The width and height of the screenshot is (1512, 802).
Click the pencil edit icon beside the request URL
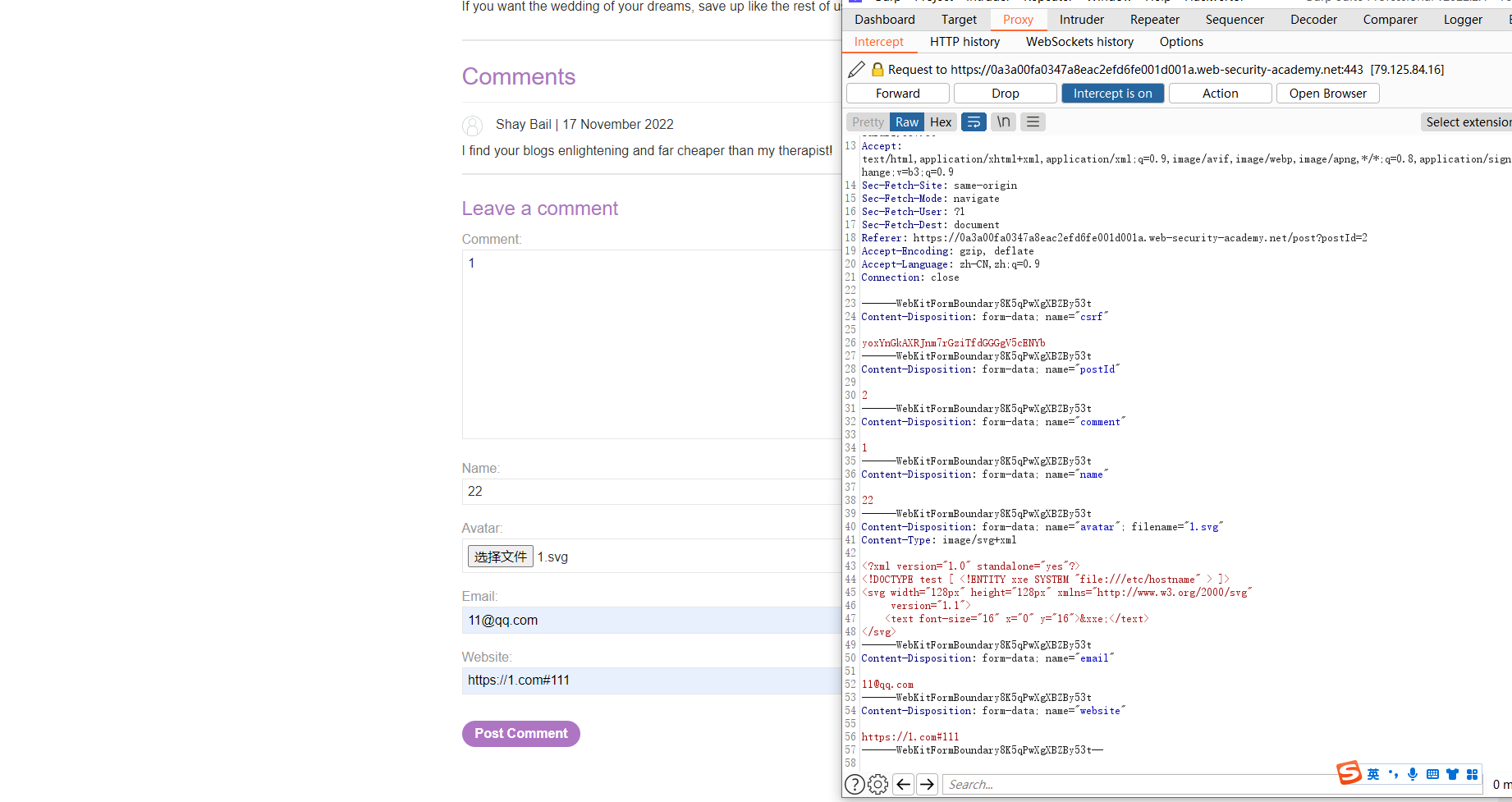[856, 70]
